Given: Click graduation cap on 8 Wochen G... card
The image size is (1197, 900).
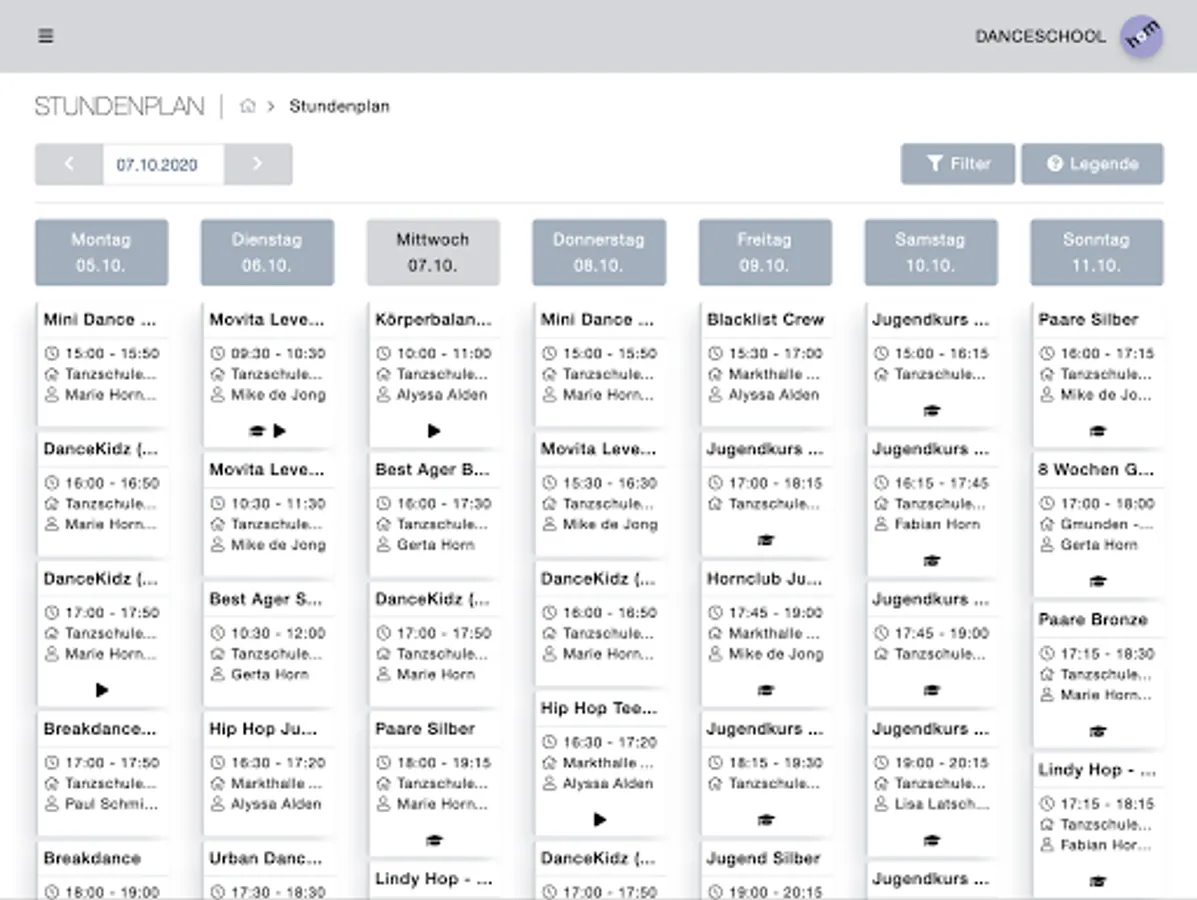Looking at the screenshot, I should tap(1098, 582).
